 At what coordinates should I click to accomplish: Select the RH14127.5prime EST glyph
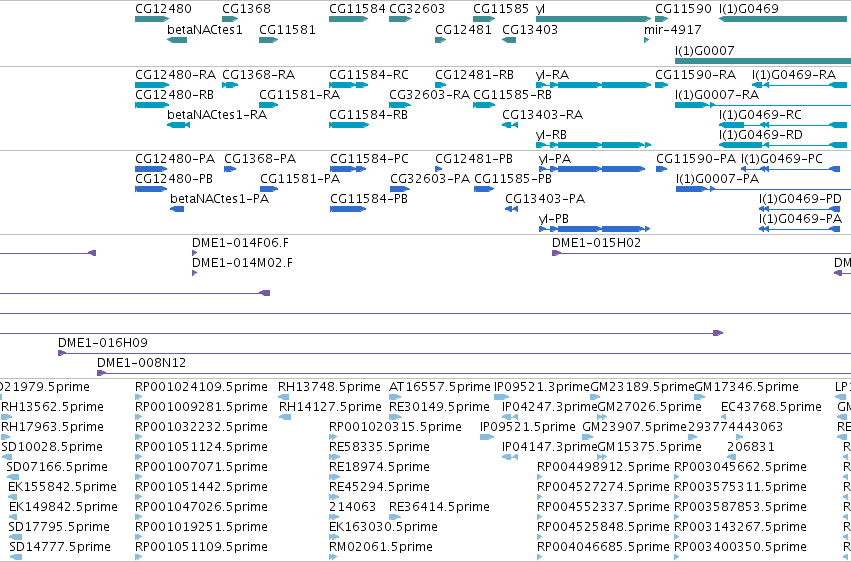pos(285,417)
